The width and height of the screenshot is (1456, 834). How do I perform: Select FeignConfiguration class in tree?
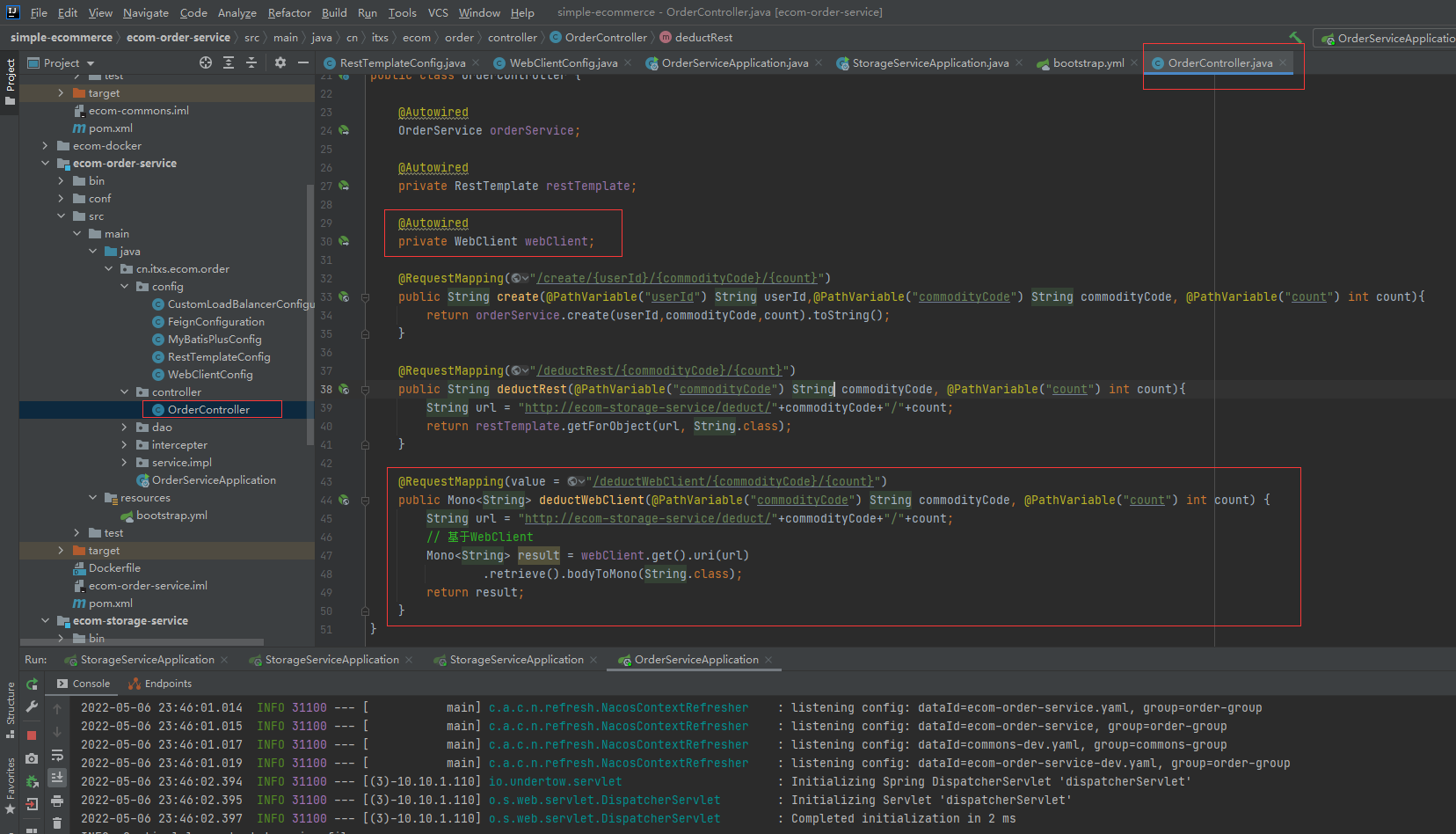(x=215, y=322)
